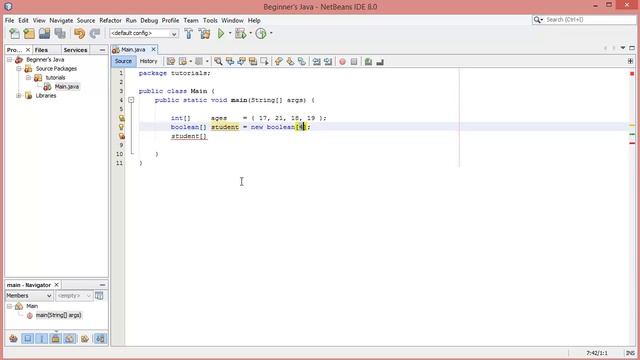This screenshot has height=360, width=640.
Task: Collapse the main method code fold
Action: (131, 100)
